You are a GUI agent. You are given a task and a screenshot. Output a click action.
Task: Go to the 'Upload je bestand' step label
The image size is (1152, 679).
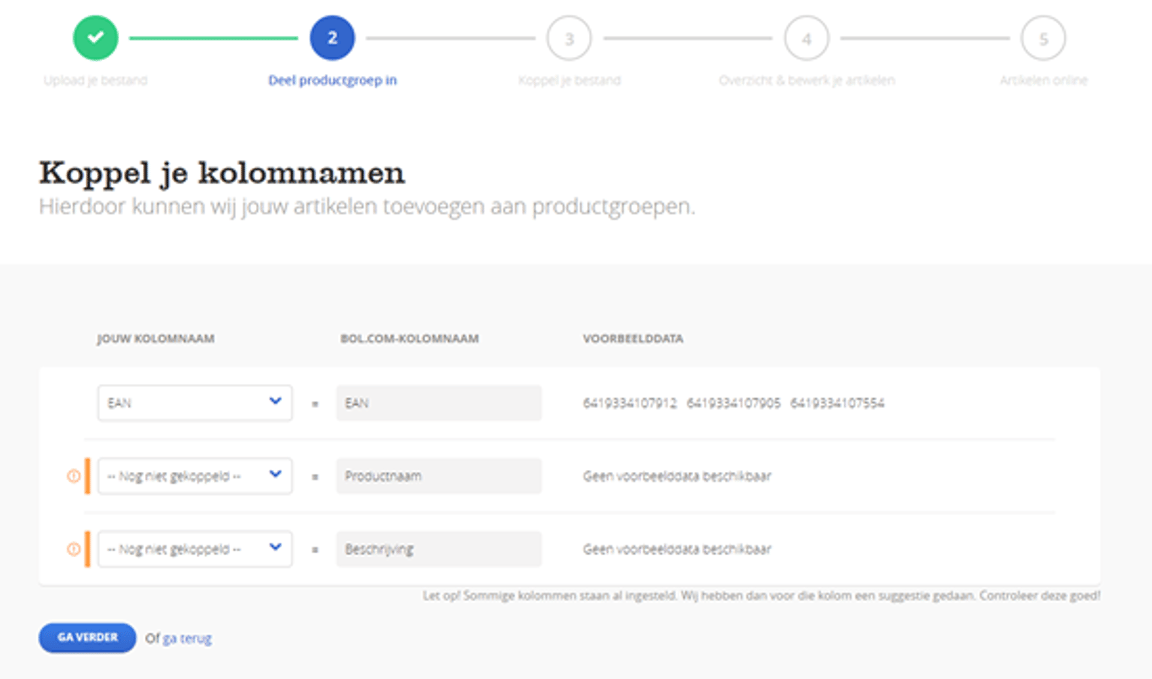tap(95, 80)
